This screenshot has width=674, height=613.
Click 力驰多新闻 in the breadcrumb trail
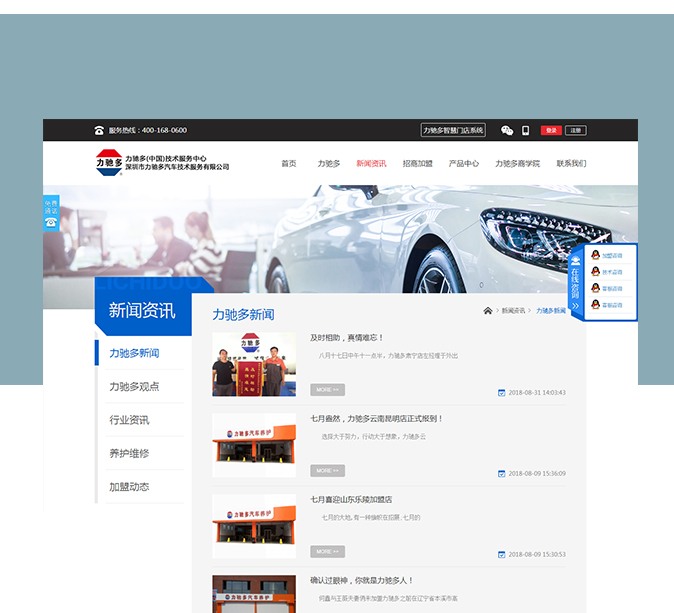click(551, 310)
